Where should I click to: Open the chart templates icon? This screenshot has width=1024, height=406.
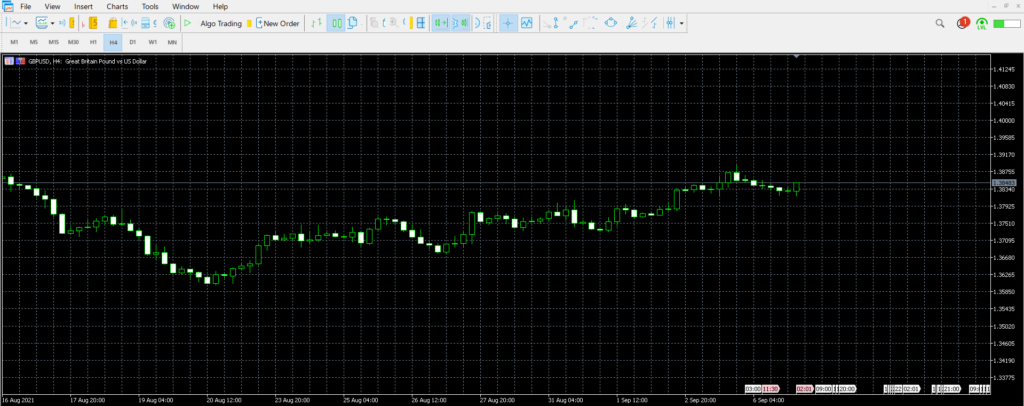coord(42,23)
